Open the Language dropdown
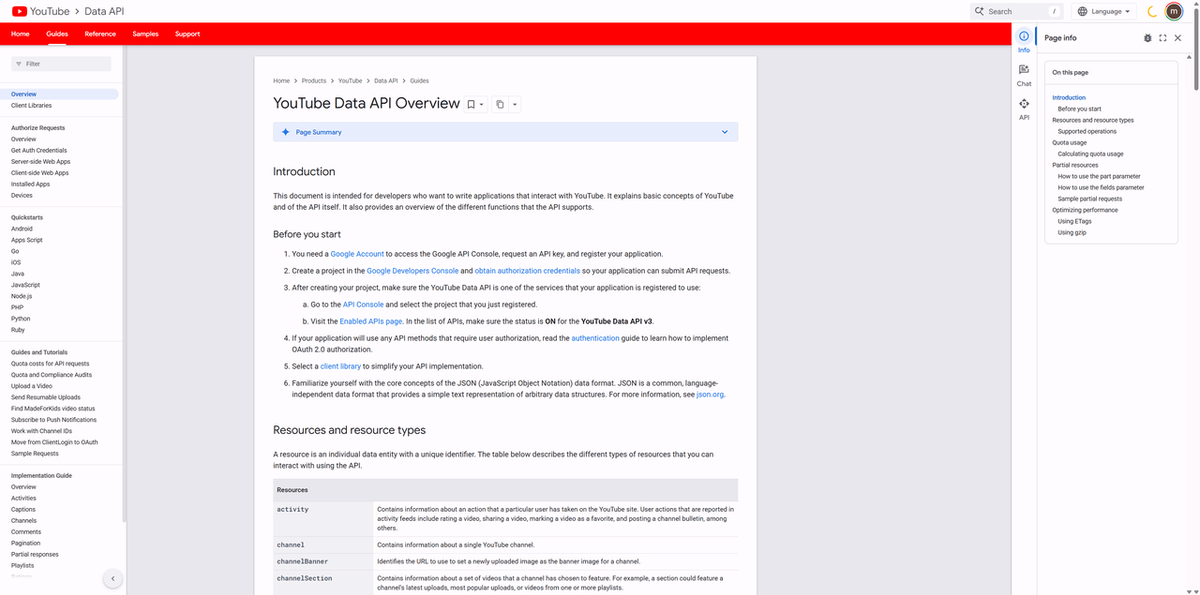 pyautogui.click(x=1105, y=11)
